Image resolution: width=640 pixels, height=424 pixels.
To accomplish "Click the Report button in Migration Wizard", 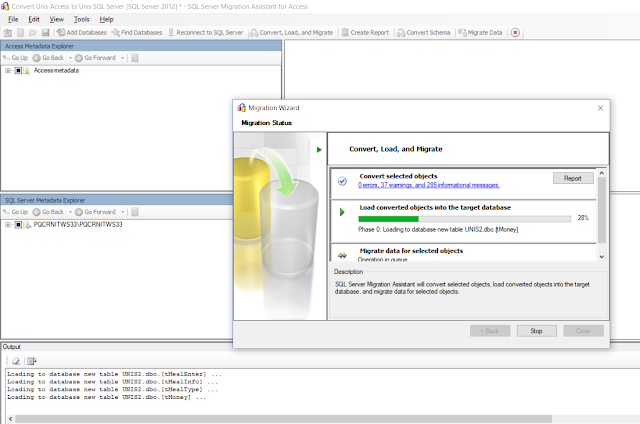I will (x=573, y=178).
